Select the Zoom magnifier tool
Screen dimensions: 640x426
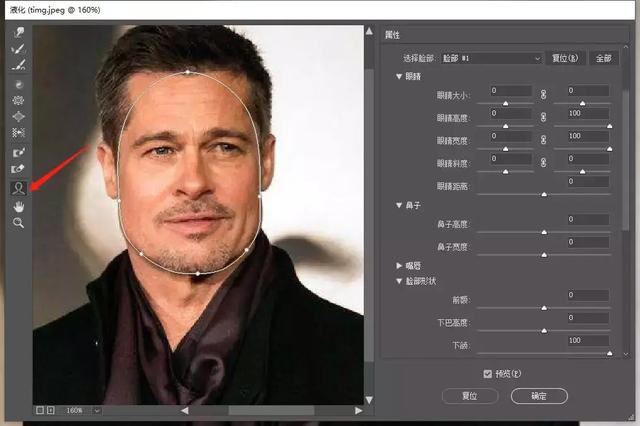[18, 222]
